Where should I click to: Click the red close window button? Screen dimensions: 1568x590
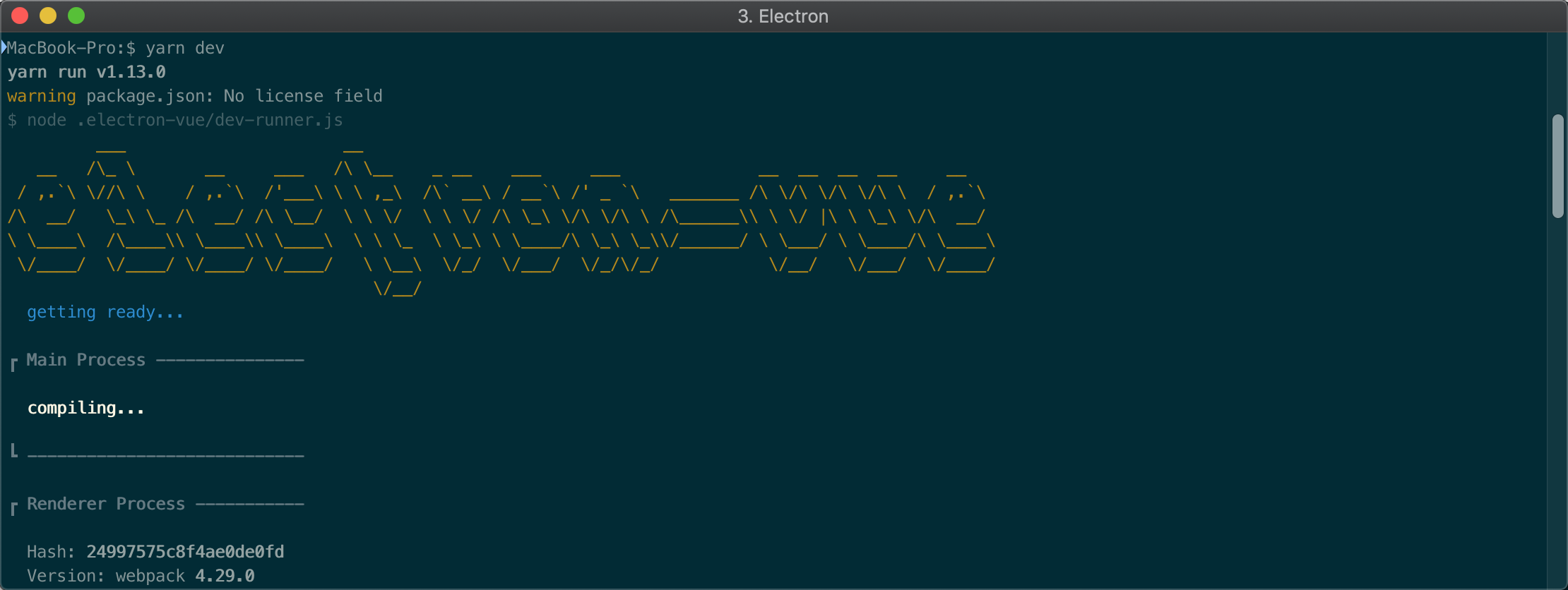coord(20,16)
